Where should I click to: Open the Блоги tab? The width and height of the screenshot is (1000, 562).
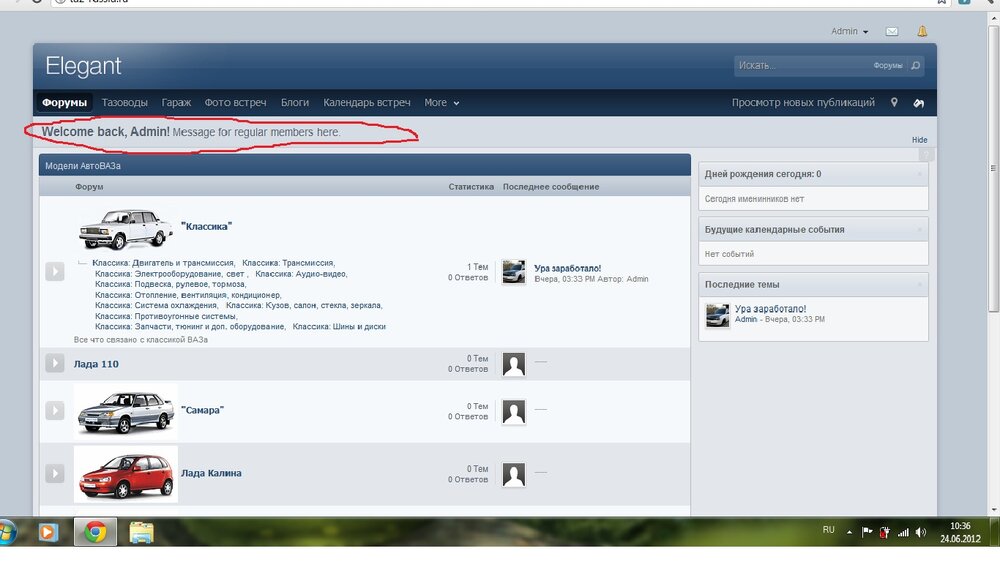295,103
